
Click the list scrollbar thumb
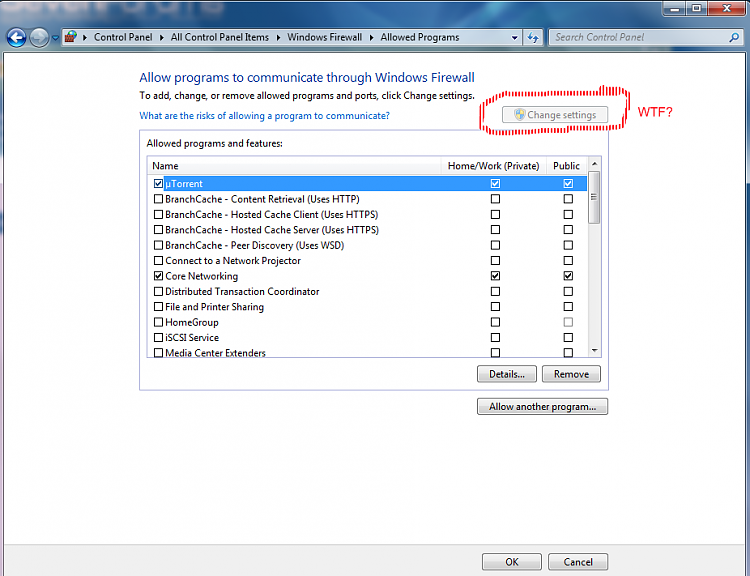pyautogui.click(x=594, y=197)
